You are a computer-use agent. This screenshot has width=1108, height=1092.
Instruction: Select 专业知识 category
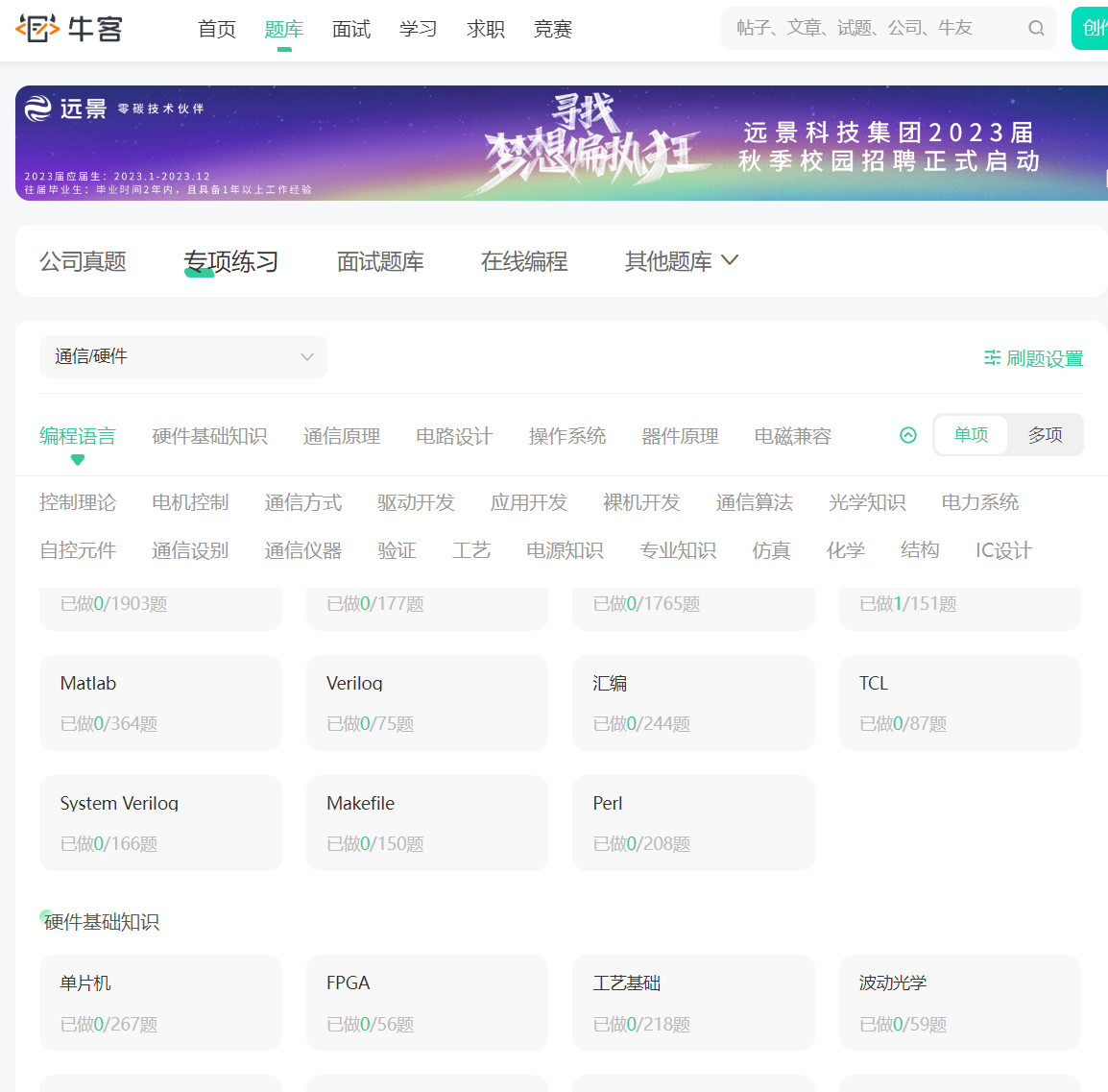[x=678, y=550]
